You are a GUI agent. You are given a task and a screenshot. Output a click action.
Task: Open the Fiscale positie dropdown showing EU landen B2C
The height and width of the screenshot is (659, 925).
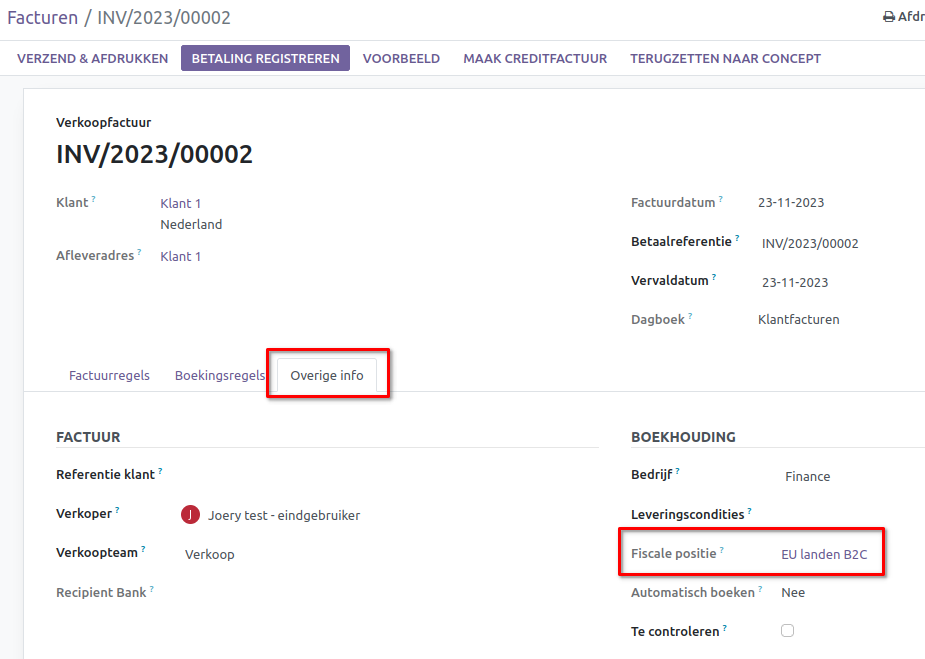pos(824,553)
